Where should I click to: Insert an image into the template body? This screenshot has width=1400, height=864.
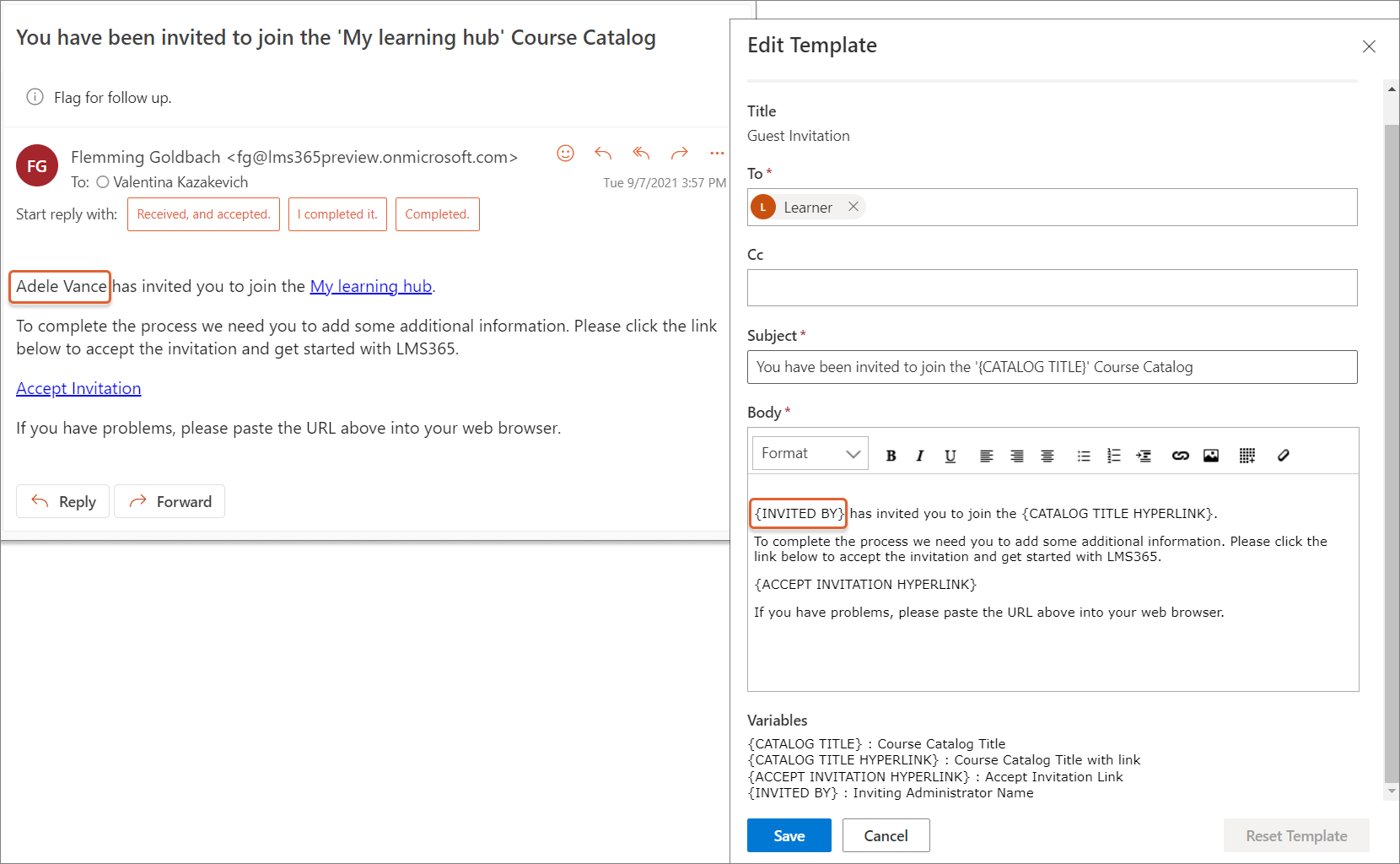1211,456
